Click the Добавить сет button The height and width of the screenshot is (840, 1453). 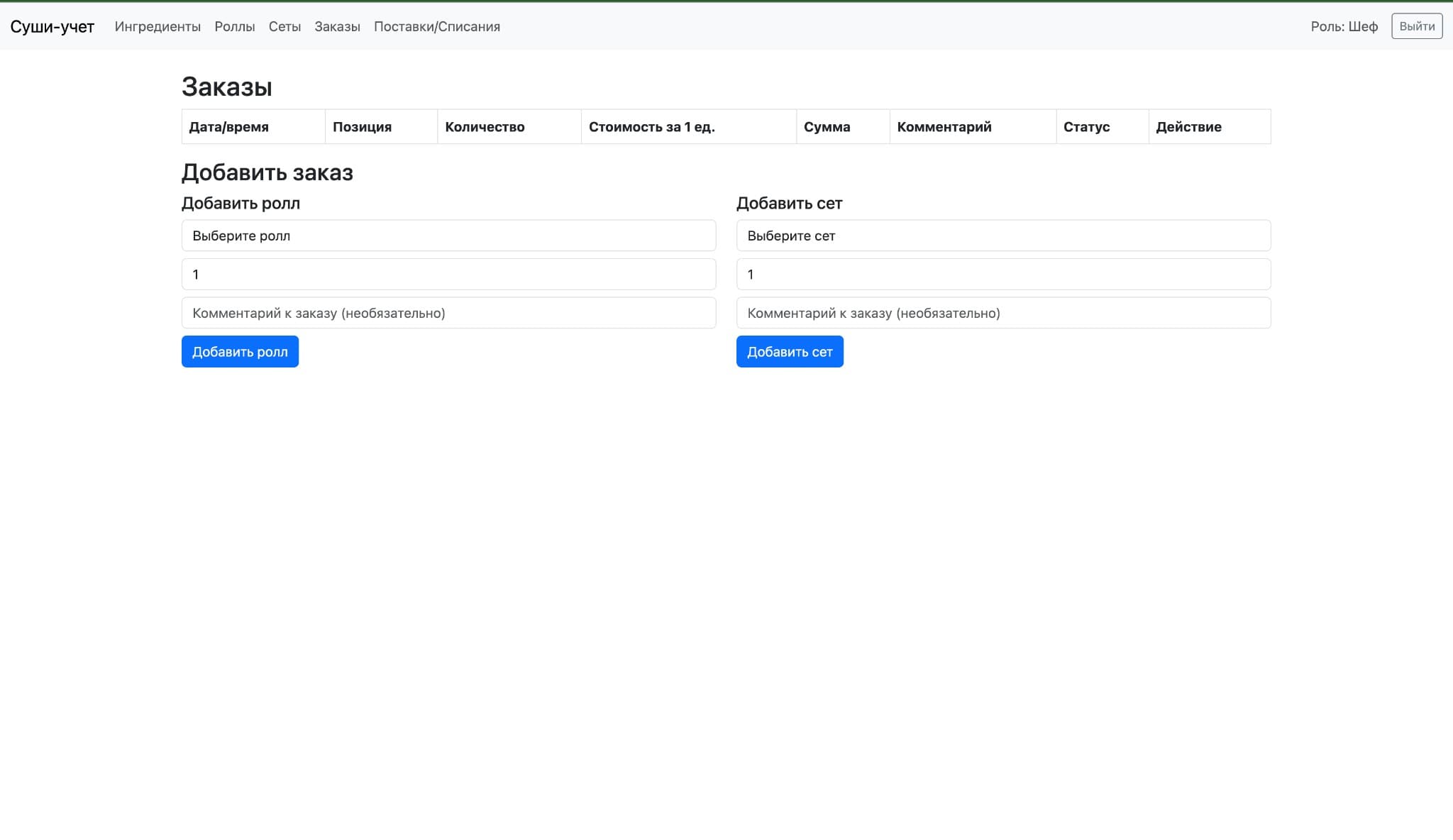pyautogui.click(x=790, y=351)
